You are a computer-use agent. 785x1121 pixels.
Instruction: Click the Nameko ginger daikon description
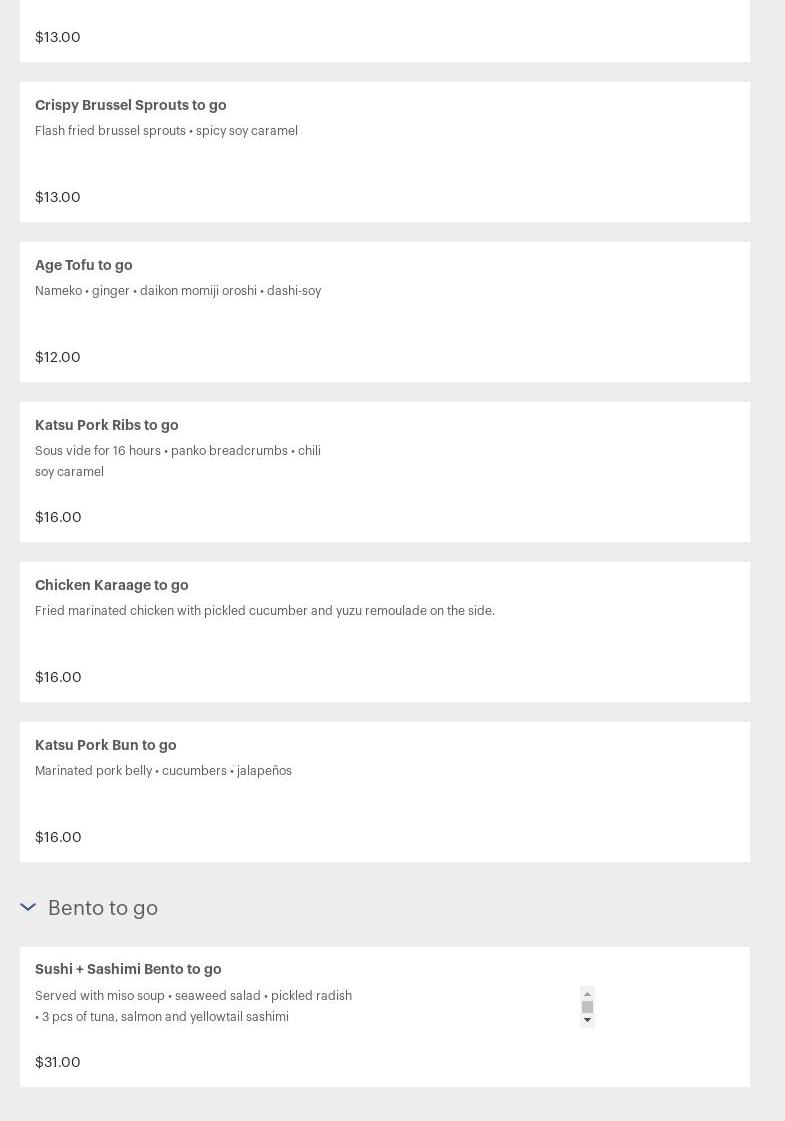178,290
